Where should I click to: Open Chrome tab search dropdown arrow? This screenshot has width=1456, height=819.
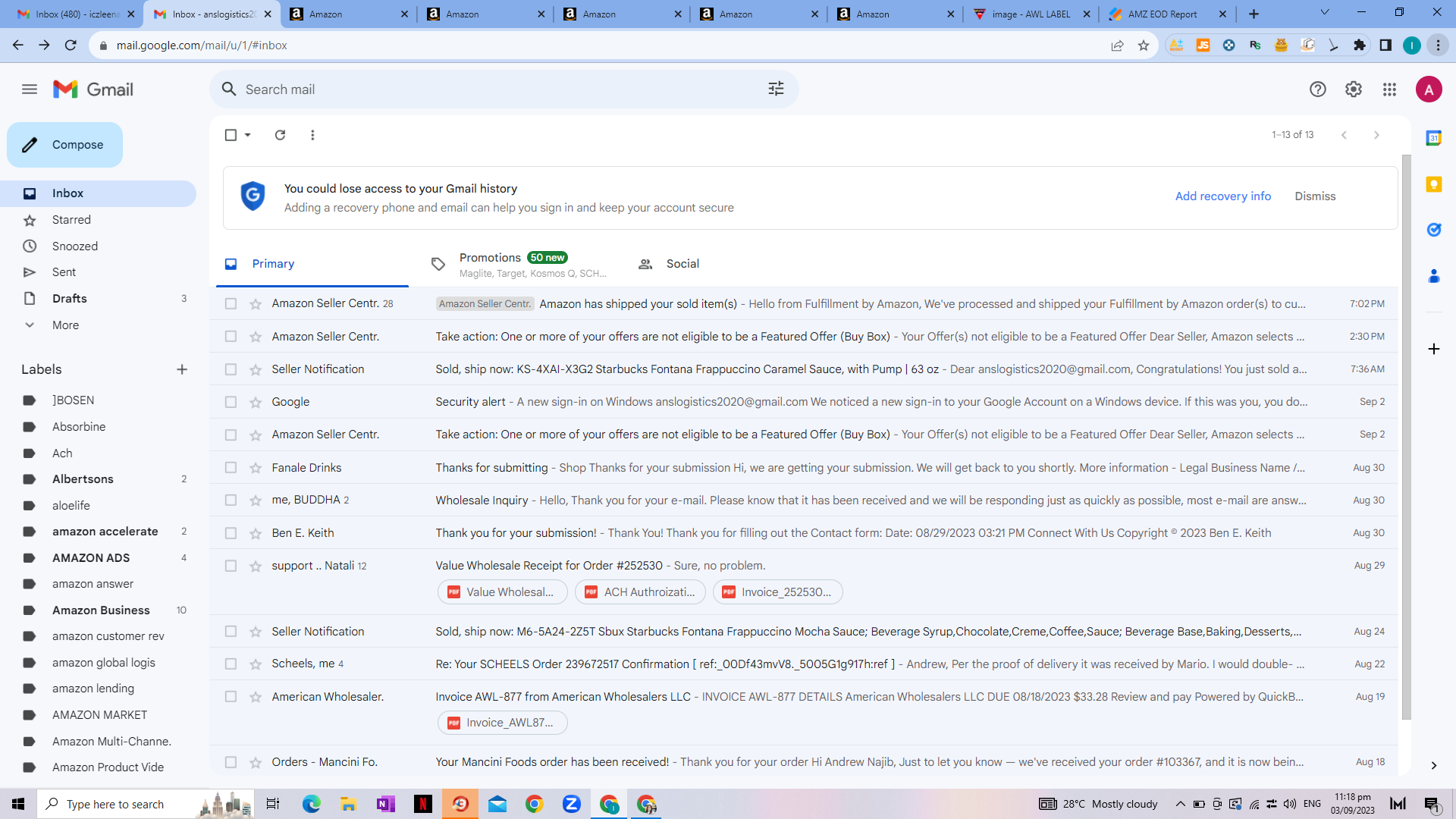1325,13
